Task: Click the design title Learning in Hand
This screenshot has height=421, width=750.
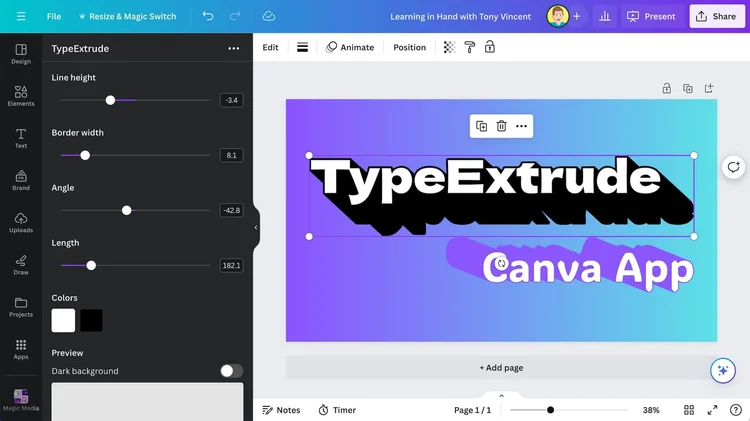Action: [460, 16]
